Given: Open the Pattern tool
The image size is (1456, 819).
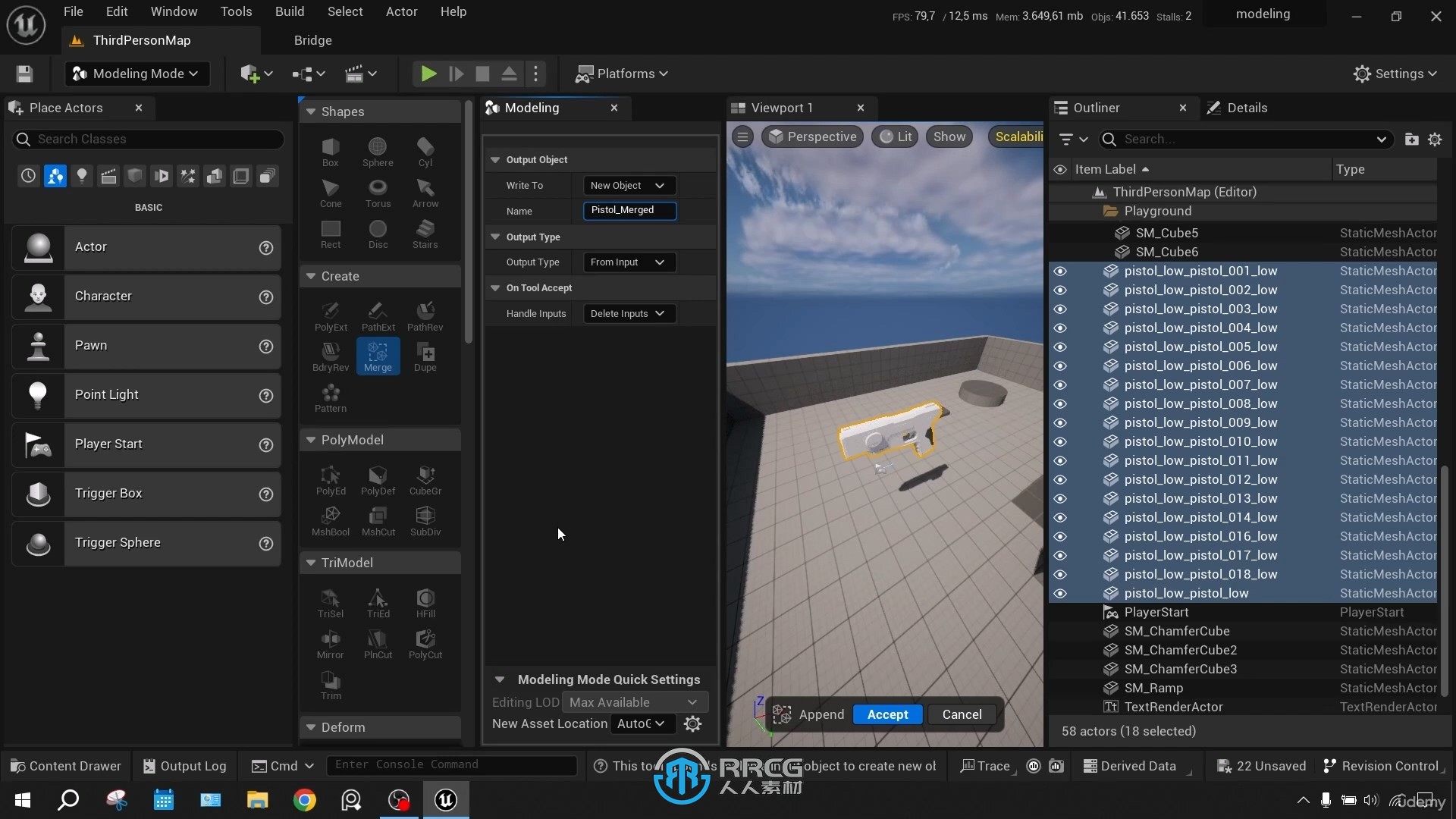Looking at the screenshot, I should click(331, 397).
